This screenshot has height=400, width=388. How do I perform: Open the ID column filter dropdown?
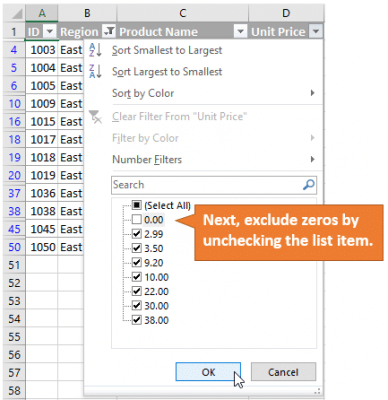tap(50, 32)
